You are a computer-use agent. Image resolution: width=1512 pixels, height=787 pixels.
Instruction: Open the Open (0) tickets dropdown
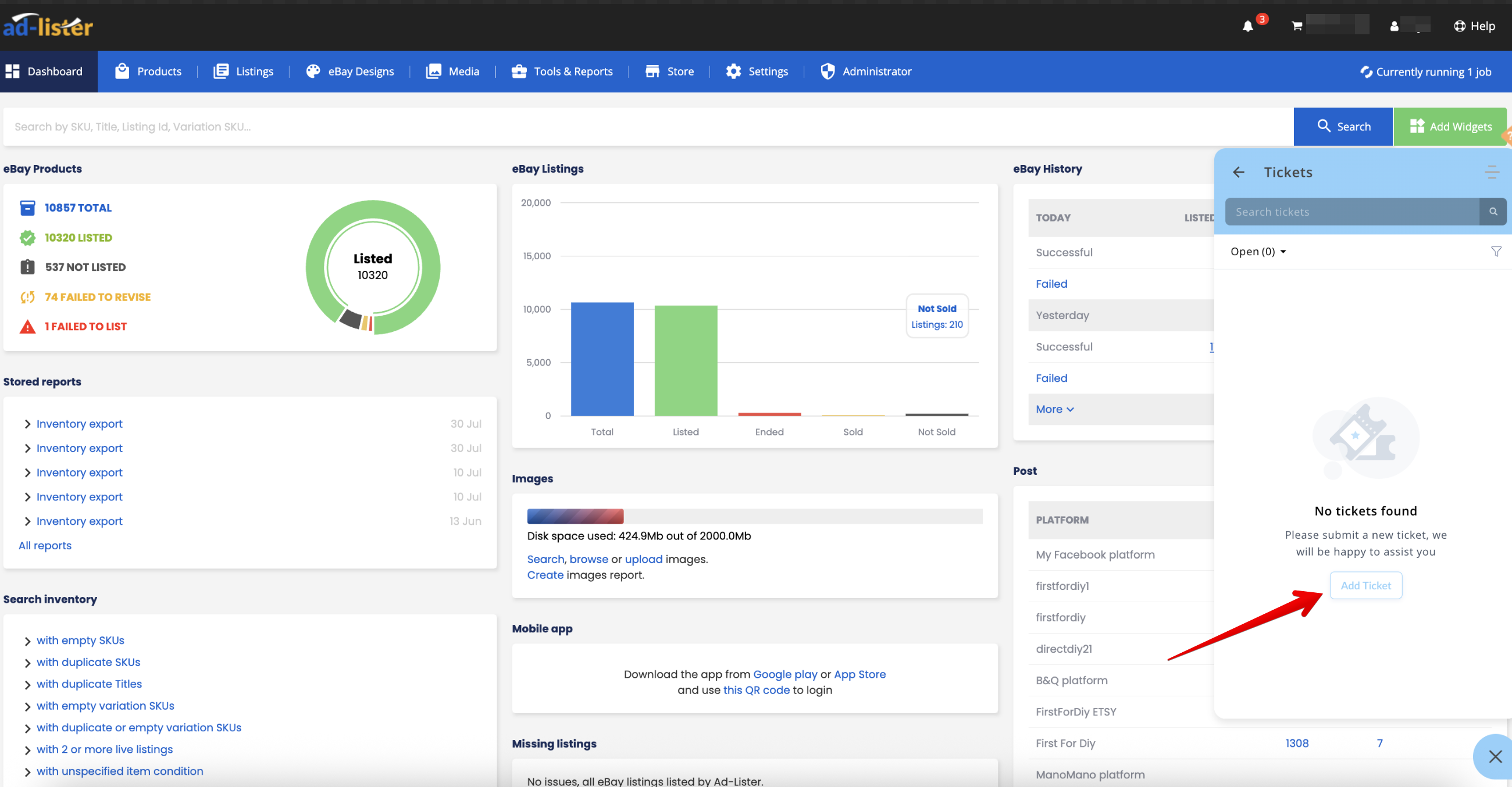[1258, 251]
